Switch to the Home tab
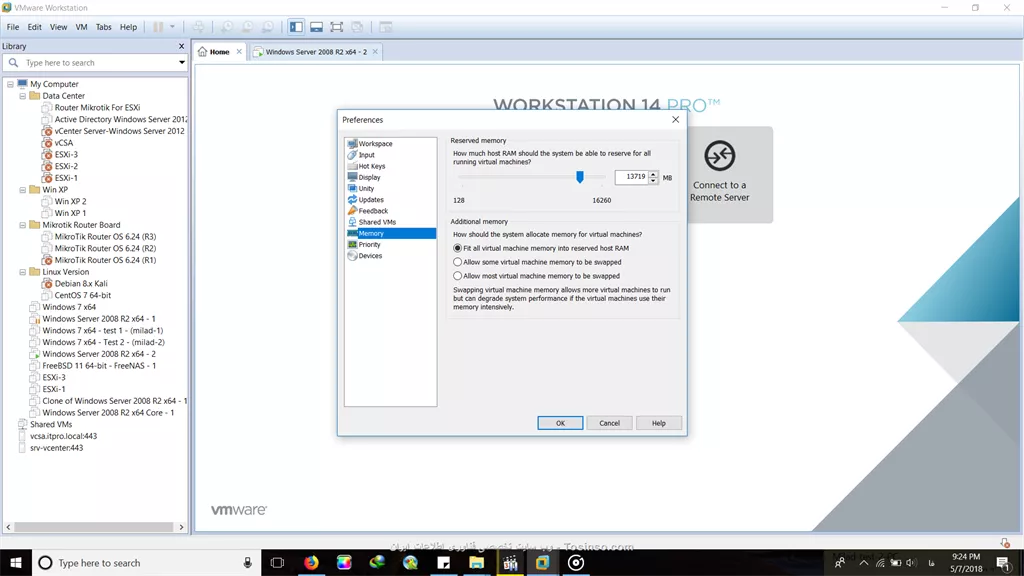This screenshot has height=576, width=1024. 219,52
